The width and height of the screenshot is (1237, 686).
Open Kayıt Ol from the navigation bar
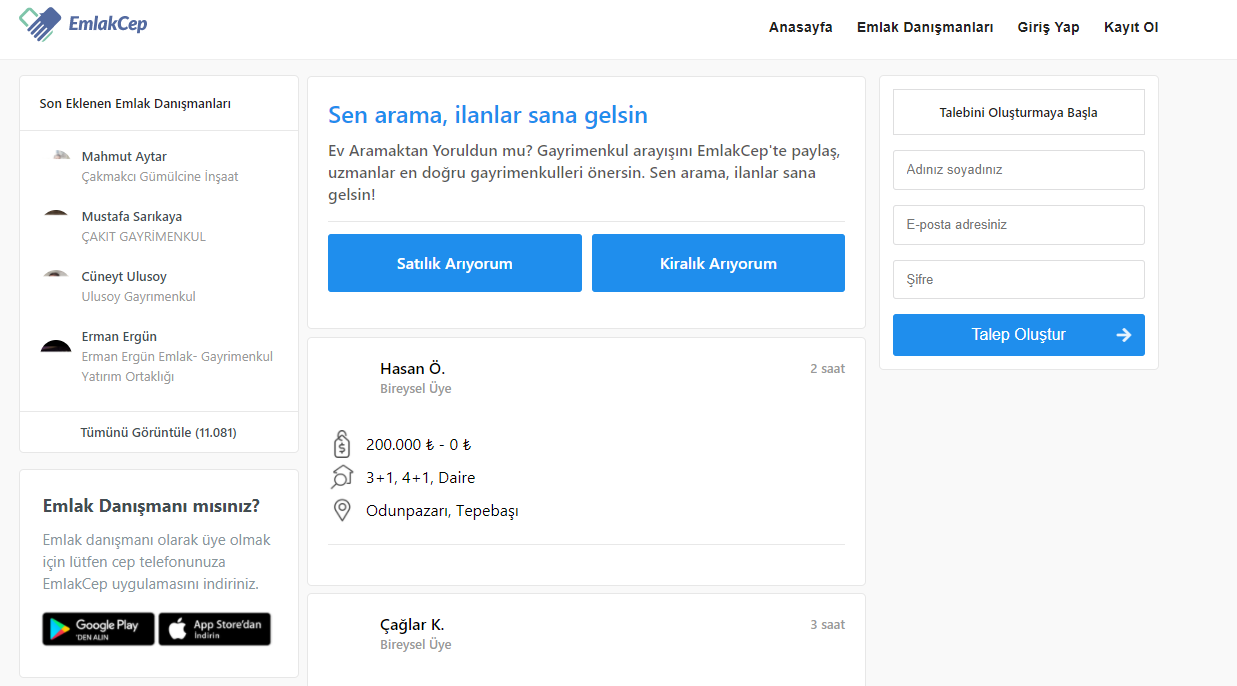pyautogui.click(x=1131, y=27)
